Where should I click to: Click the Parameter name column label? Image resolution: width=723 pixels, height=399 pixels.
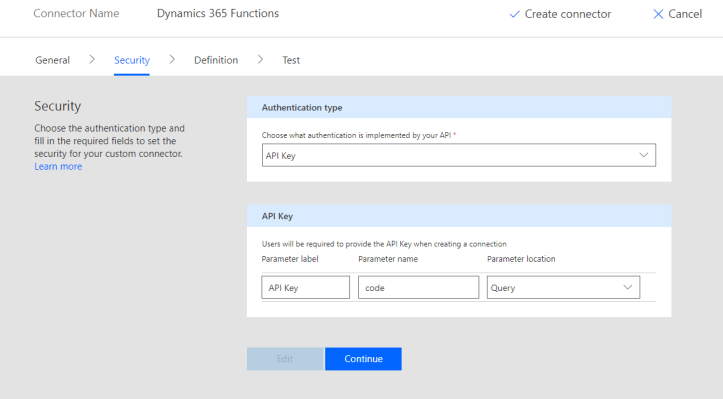pyautogui.click(x=388, y=259)
